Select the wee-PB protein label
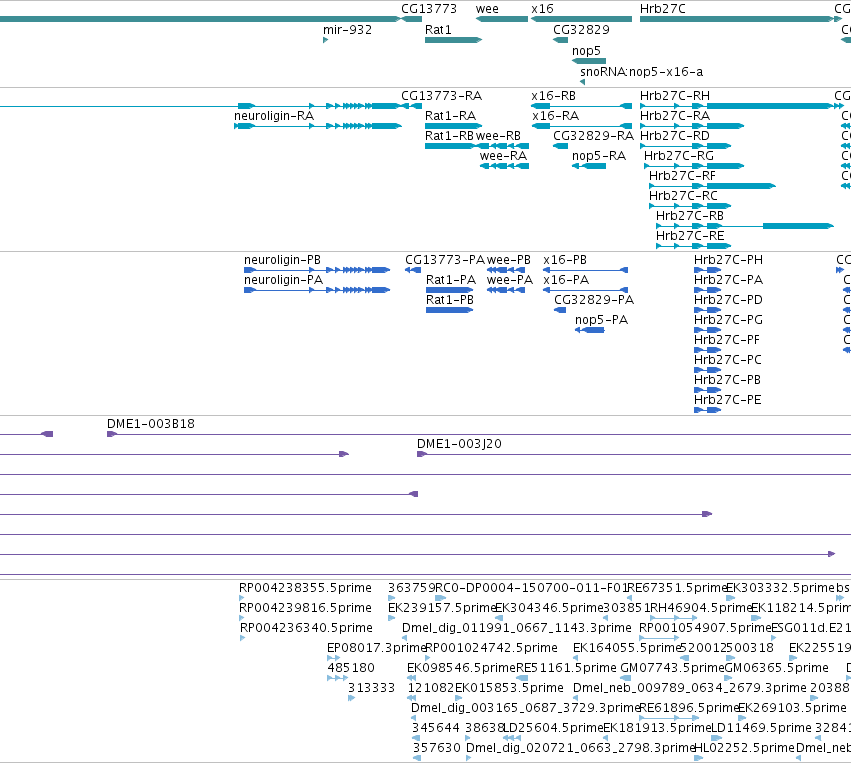 (509, 260)
